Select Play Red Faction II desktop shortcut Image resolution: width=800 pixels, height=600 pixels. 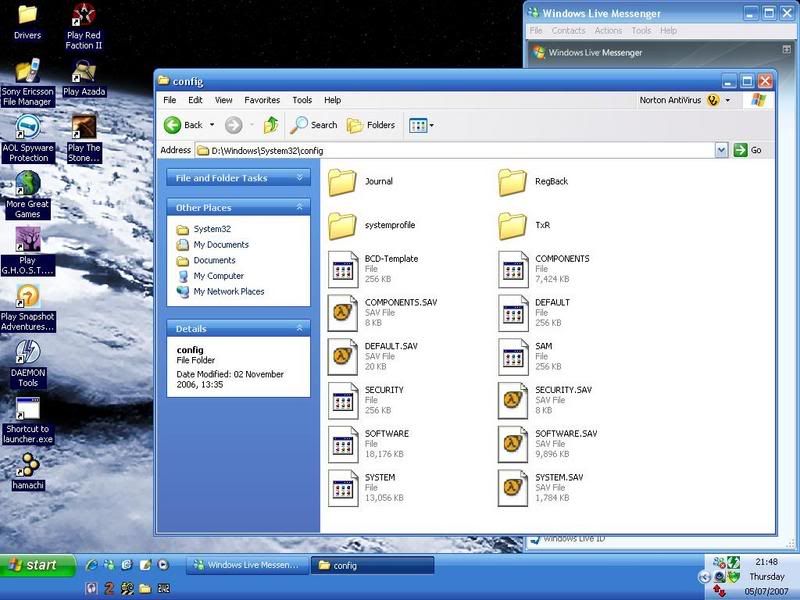(84, 27)
